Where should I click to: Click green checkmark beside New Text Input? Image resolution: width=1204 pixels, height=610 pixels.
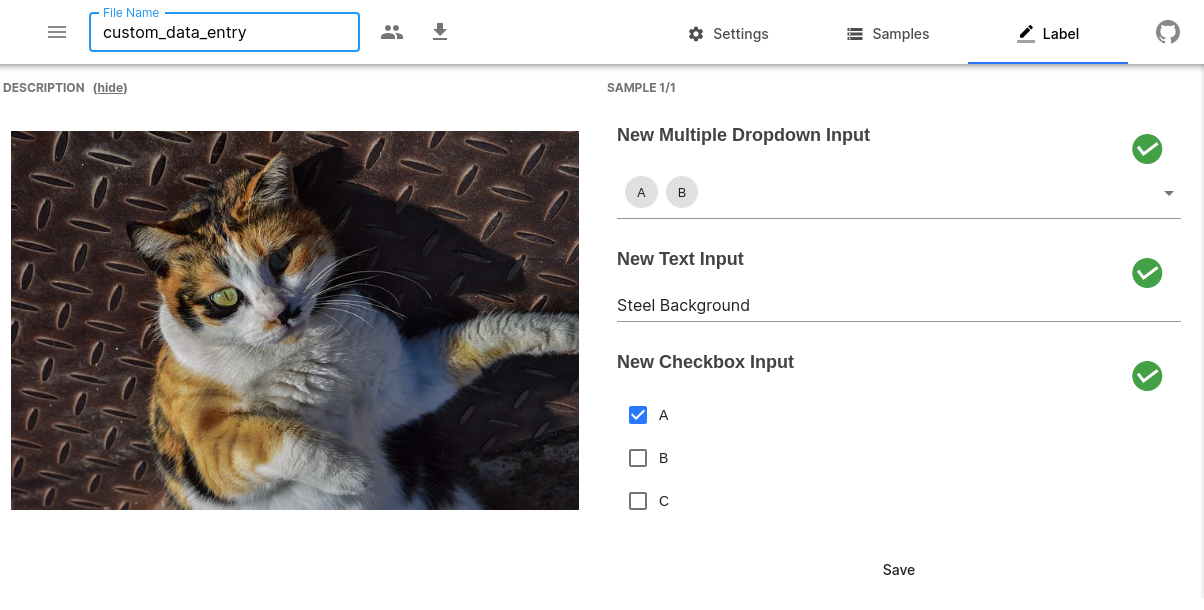pyautogui.click(x=1146, y=273)
